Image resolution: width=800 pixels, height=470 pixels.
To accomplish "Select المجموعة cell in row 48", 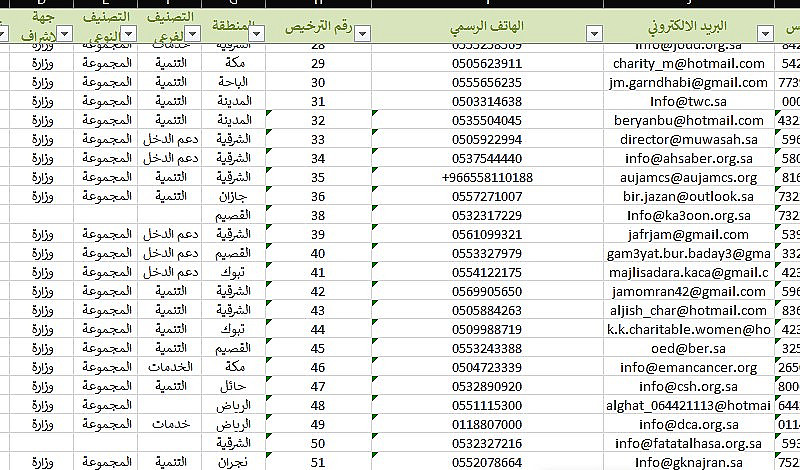I will tap(106, 405).
